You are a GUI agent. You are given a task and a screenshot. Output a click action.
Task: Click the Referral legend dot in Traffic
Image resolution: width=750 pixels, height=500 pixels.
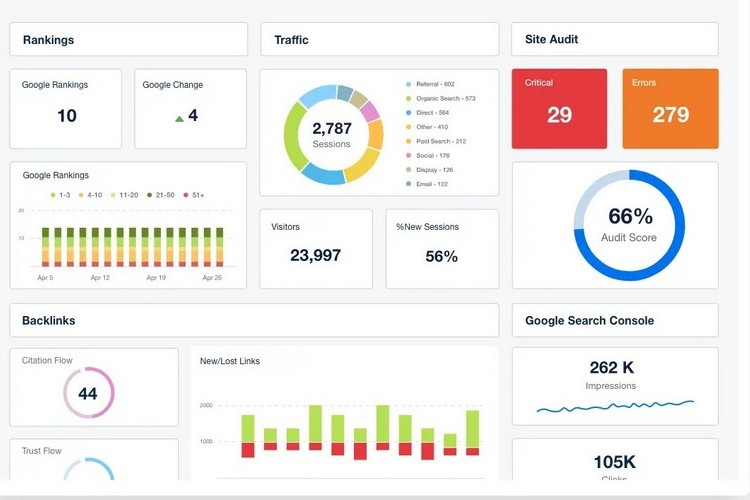tap(409, 84)
